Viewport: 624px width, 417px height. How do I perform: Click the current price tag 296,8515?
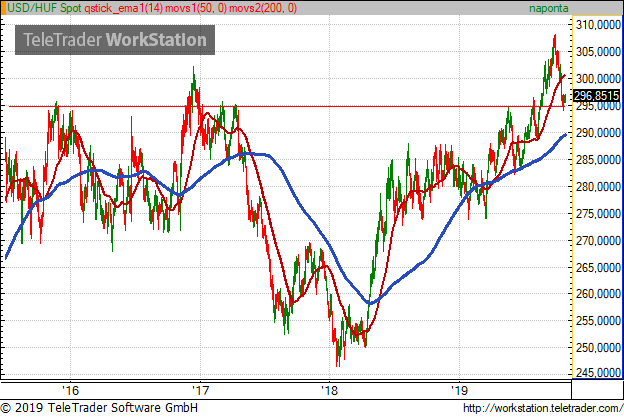pyautogui.click(x=596, y=95)
